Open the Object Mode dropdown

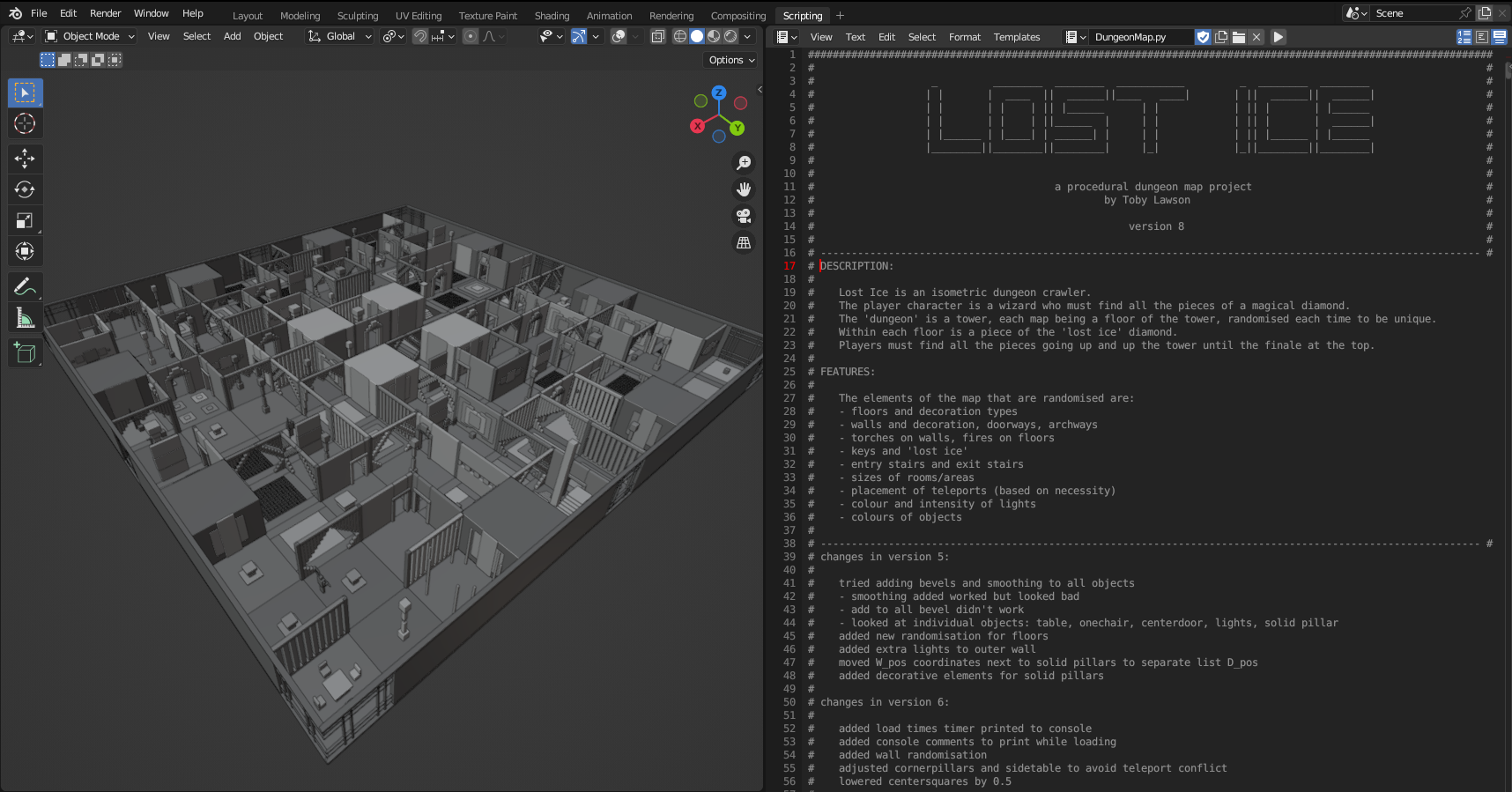(90, 36)
